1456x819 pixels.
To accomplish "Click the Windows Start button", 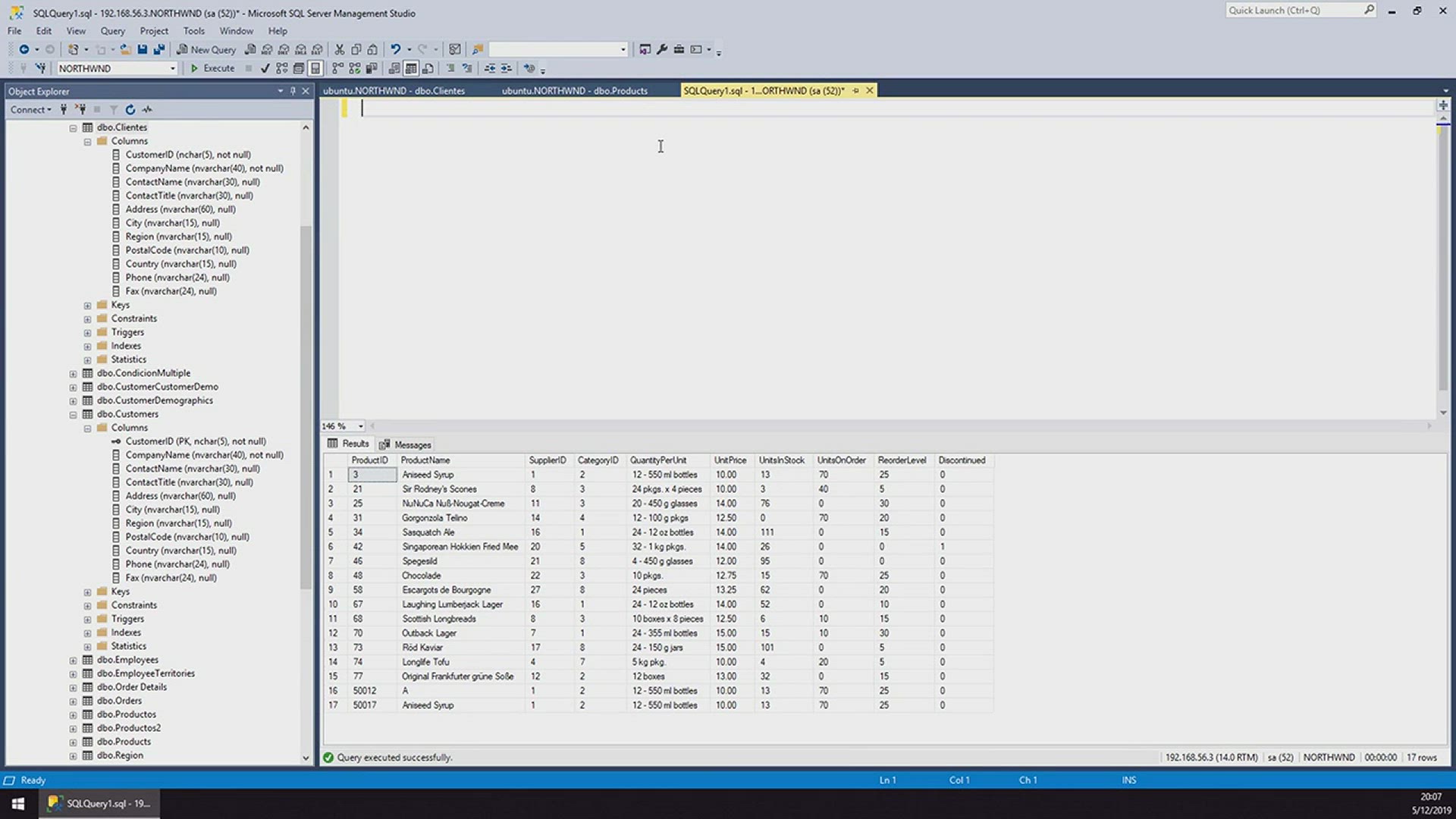I will point(18,804).
